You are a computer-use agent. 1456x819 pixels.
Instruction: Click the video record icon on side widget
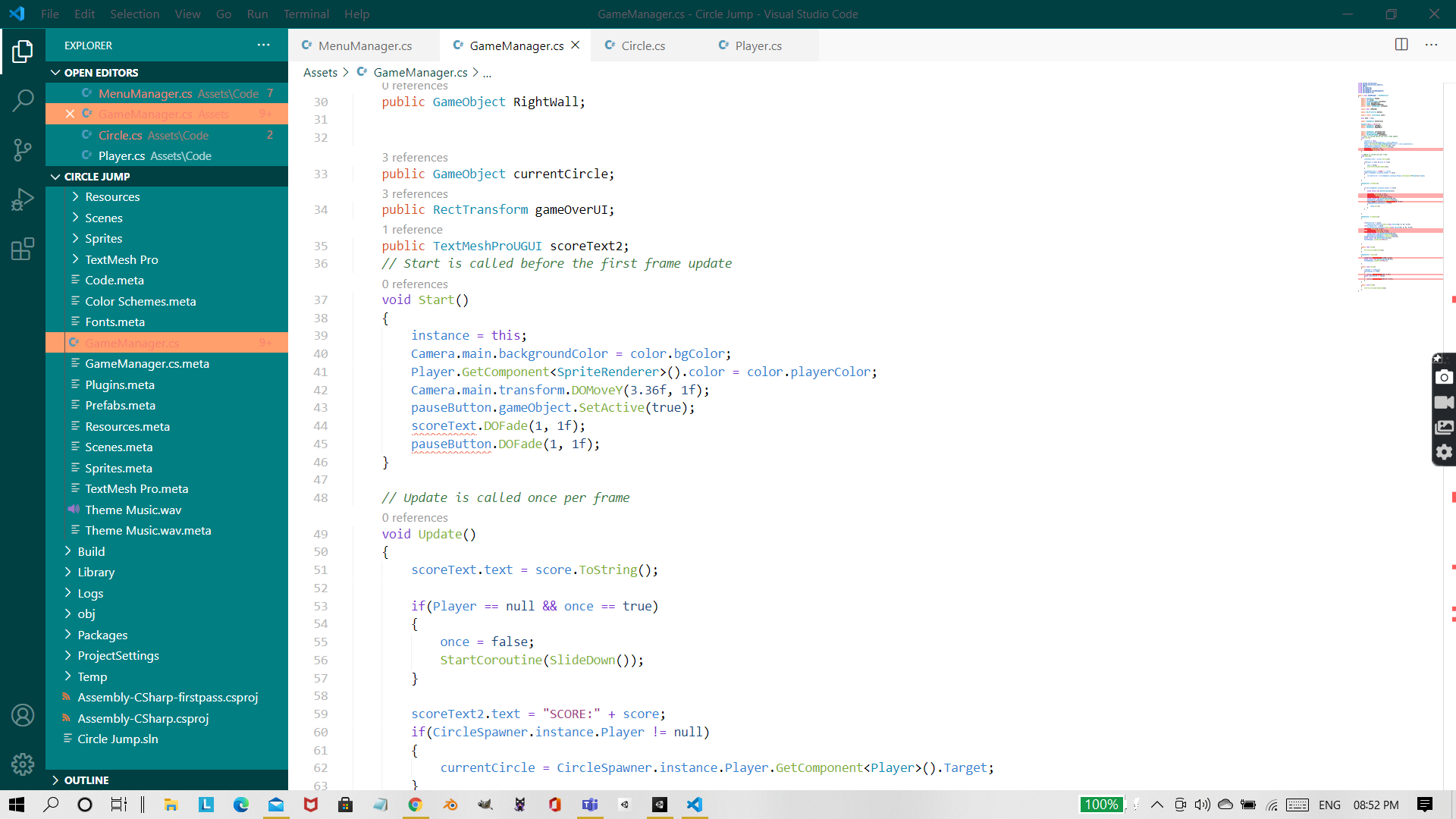(x=1444, y=402)
